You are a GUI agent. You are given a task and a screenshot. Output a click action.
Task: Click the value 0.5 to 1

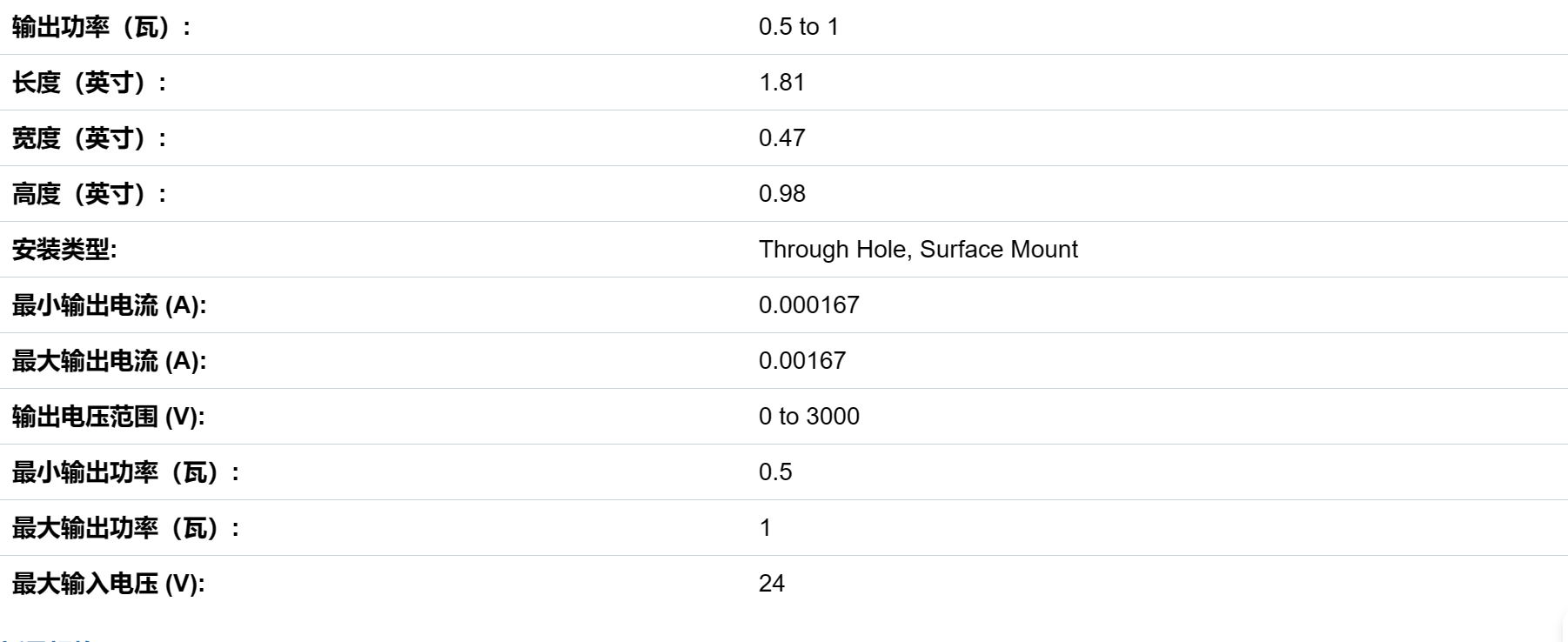799,27
